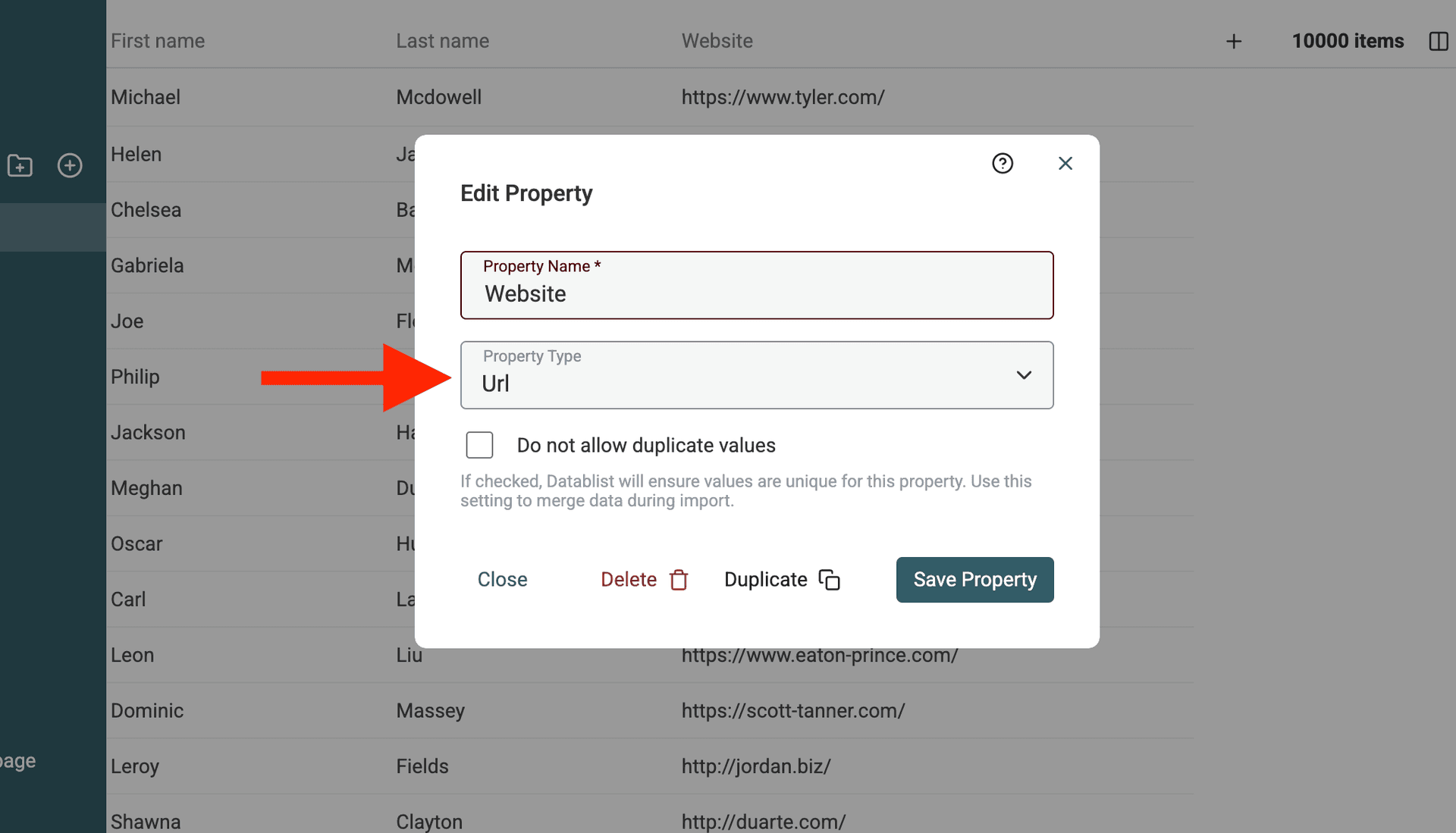1456x833 pixels.
Task: Click the 10000 items counter
Action: (x=1348, y=41)
